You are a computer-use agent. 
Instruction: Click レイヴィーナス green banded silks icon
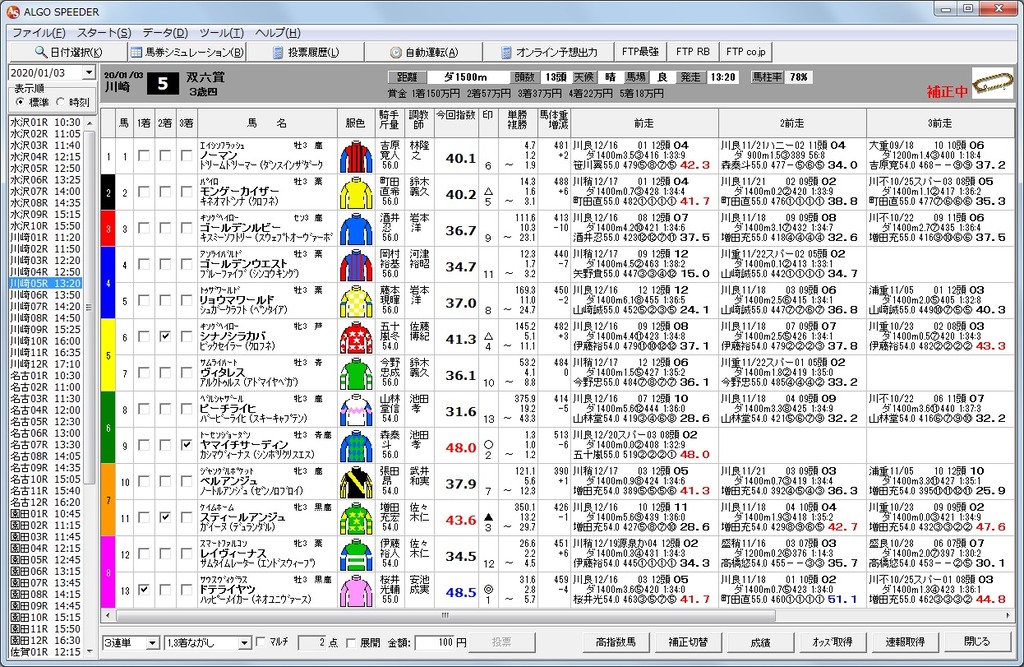point(356,555)
